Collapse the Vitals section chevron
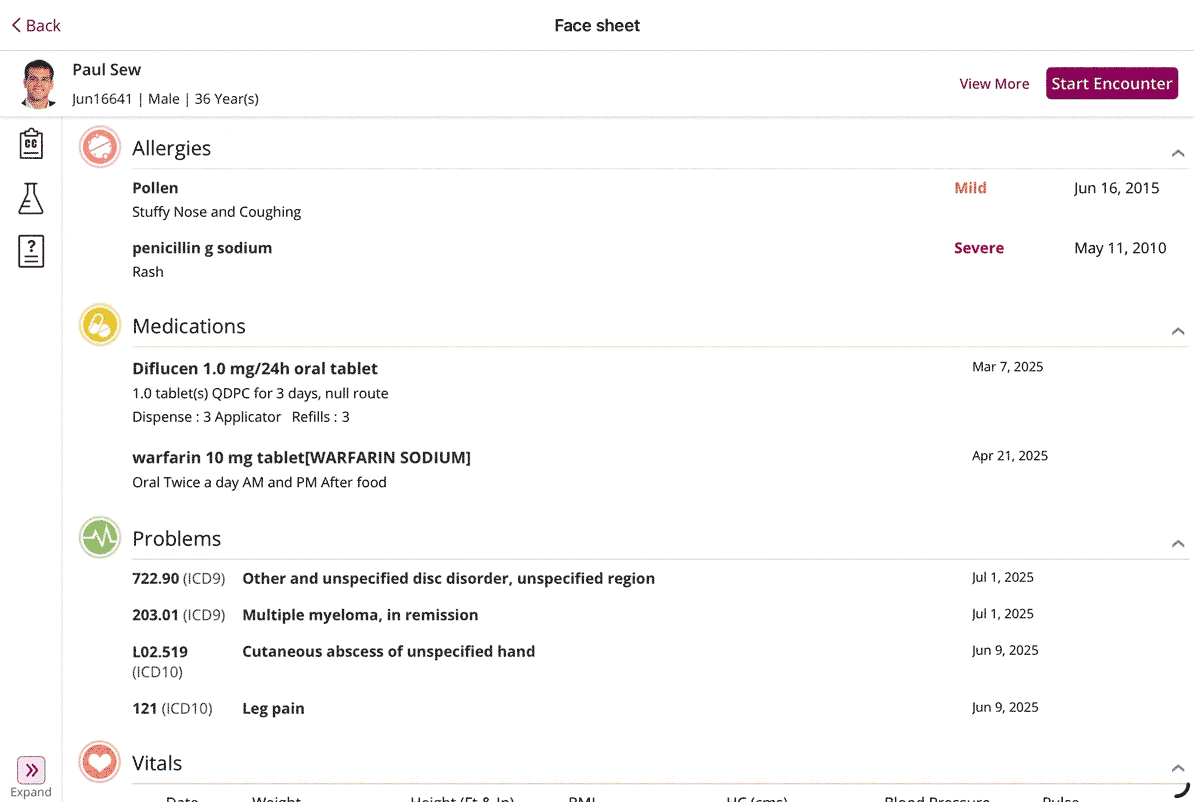 pyautogui.click(x=1178, y=768)
